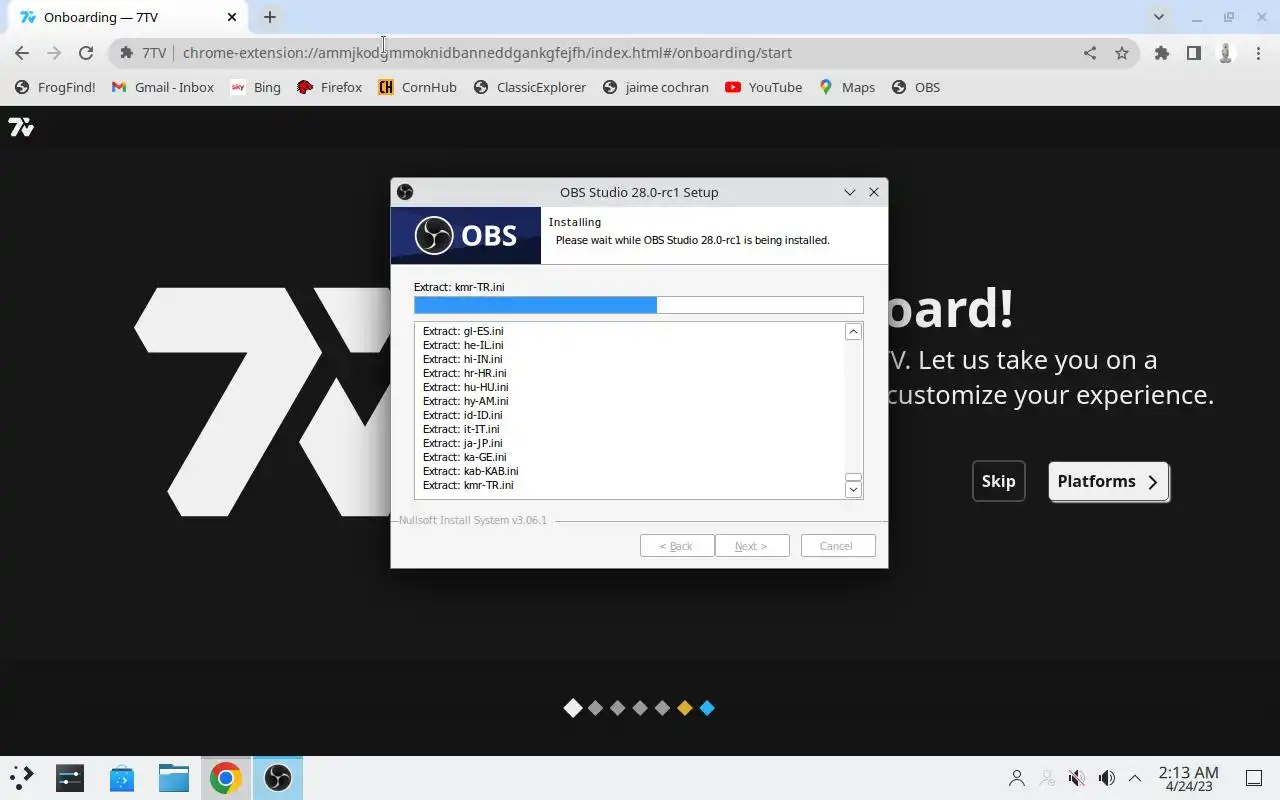Open the Chrome extensions puzzle icon
Image resolution: width=1280 pixels, height=800 pixels.
tap(1162, 53)
